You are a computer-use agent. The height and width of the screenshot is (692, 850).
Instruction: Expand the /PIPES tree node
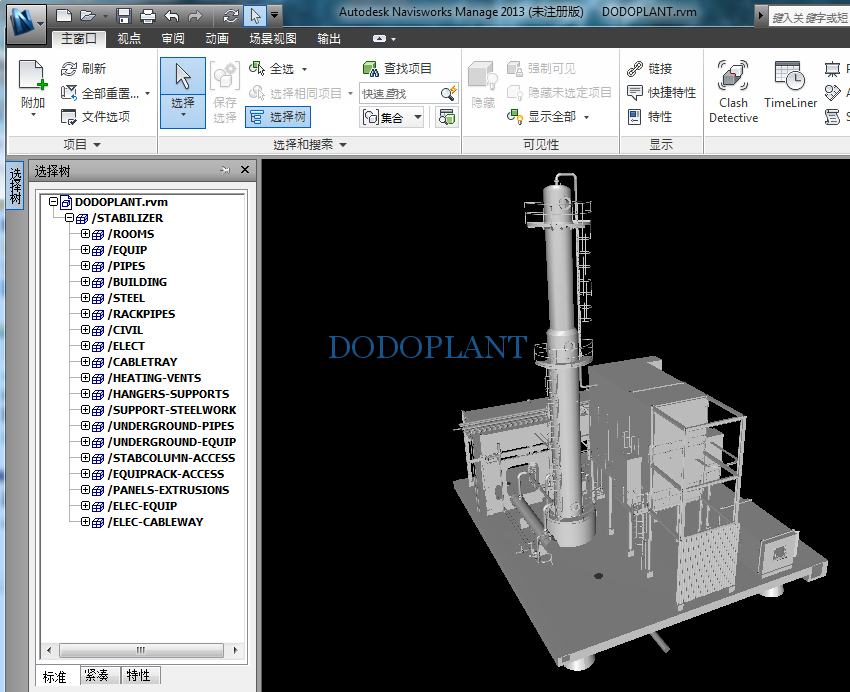86,266
